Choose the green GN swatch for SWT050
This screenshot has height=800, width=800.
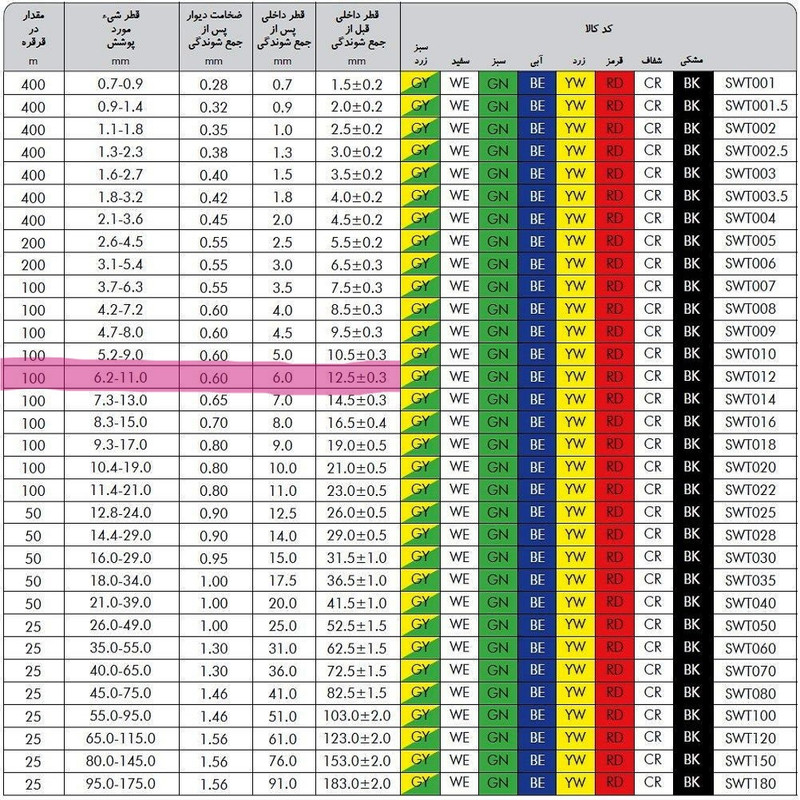pos(497,625)
